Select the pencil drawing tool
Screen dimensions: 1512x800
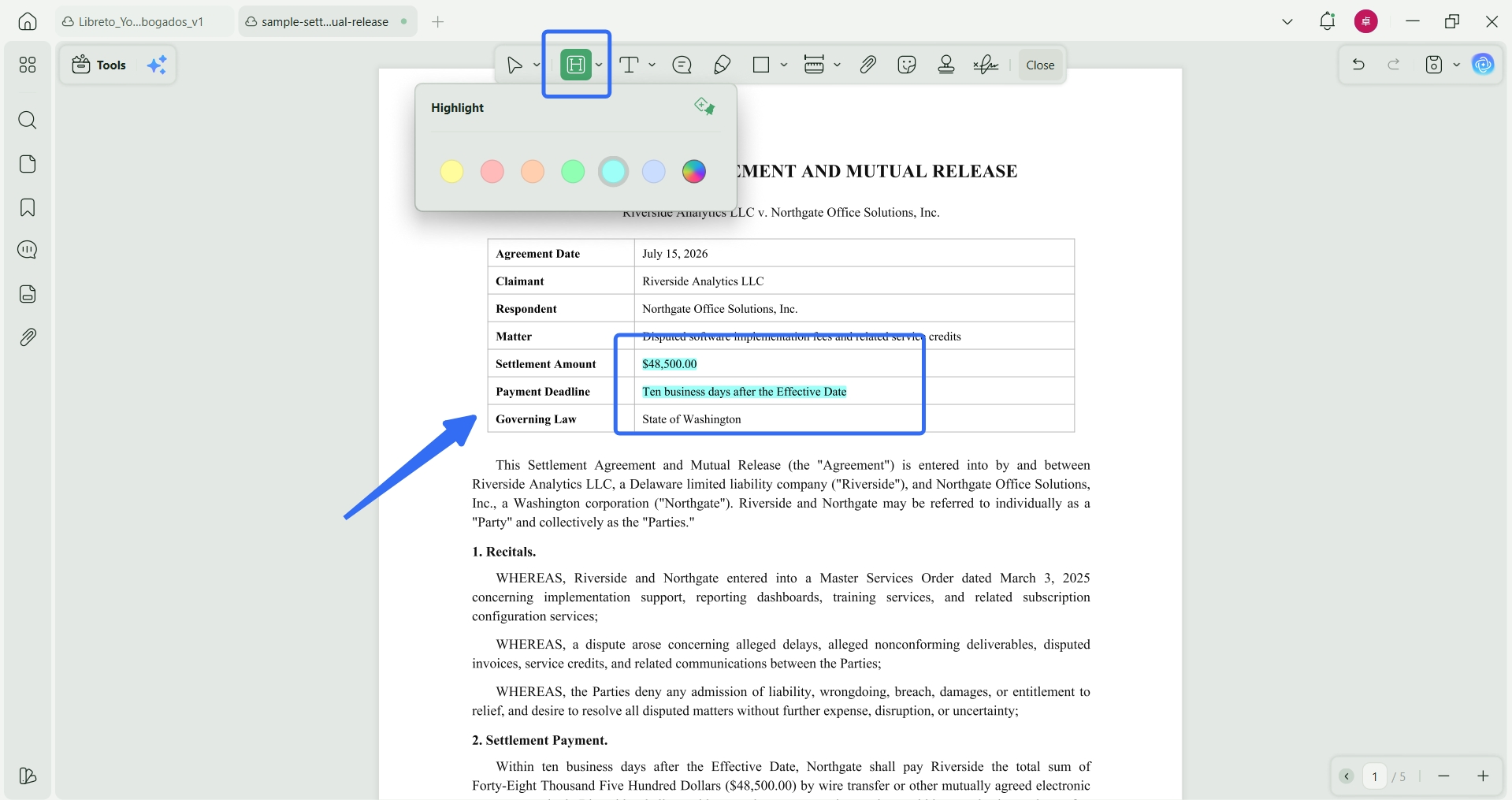point(722,65)
